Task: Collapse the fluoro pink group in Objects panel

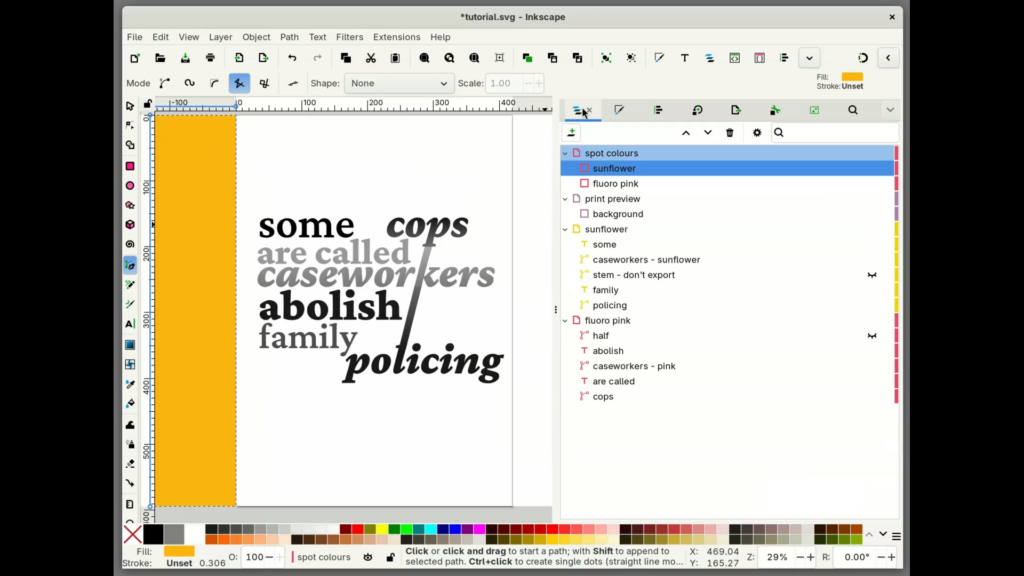Action: click(x=565, y=320)
